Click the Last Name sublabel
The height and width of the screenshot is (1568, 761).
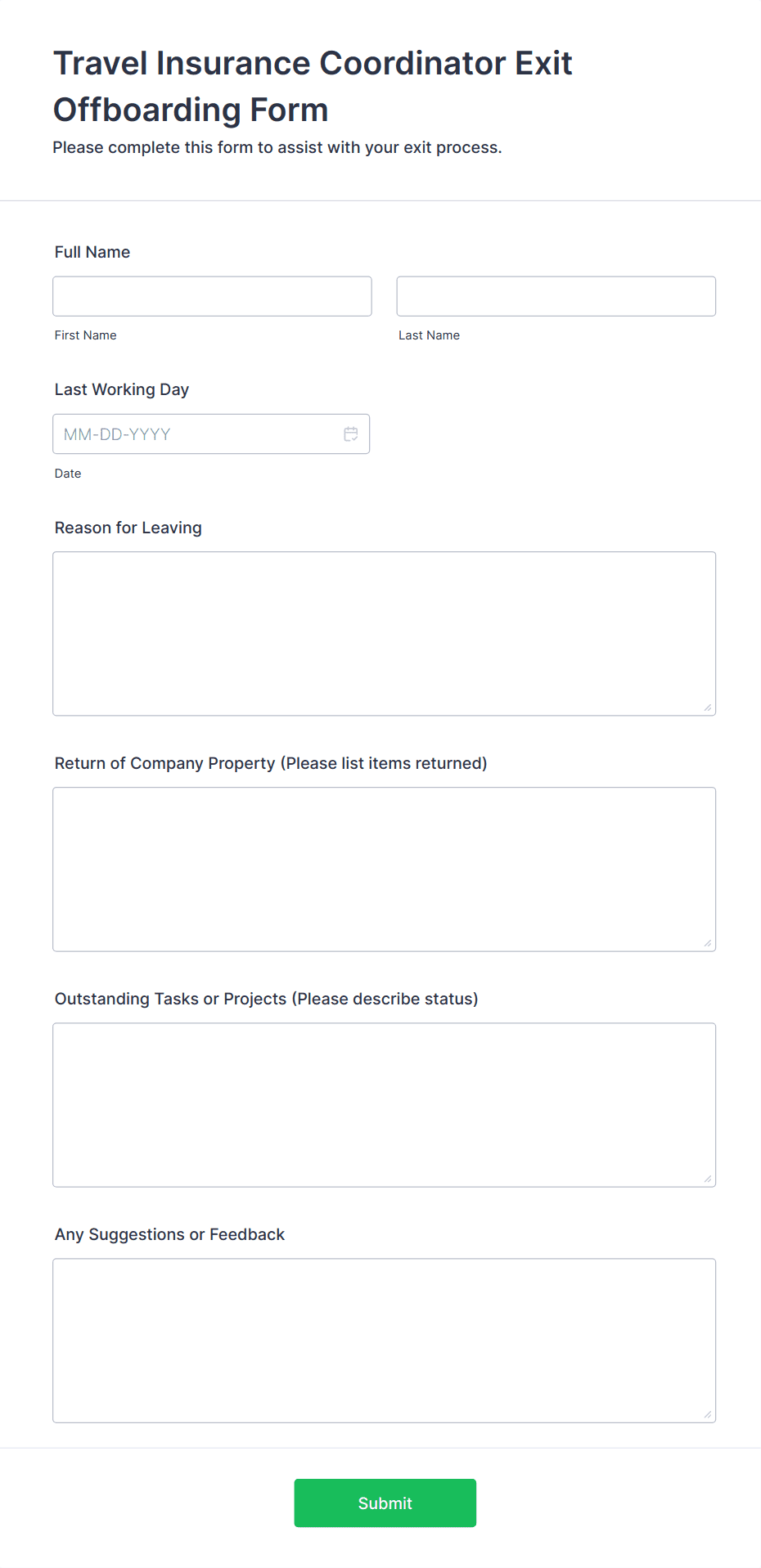[430, 335]
